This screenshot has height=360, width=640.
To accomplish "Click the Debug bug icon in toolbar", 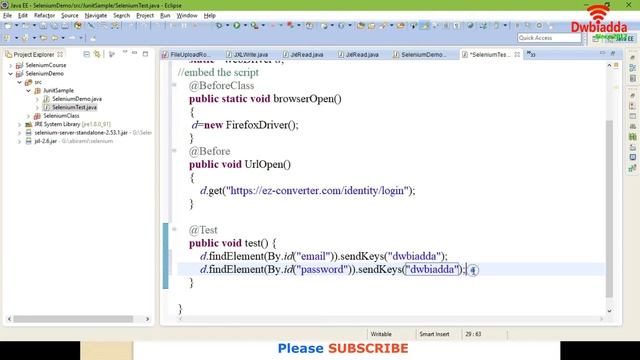I will pyautogui.click(x=220, y=25).
